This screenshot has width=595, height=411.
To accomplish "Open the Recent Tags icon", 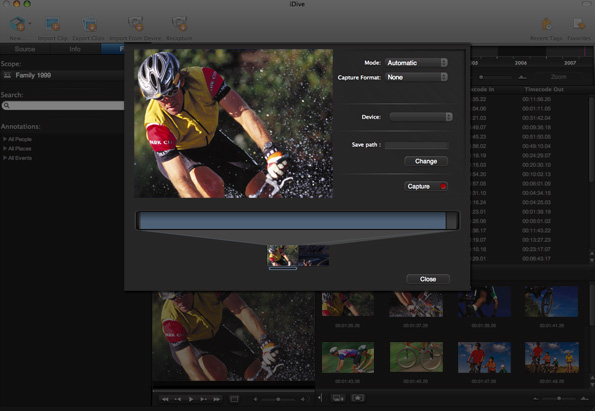I will pyautogui.click(x=546, y=24).
